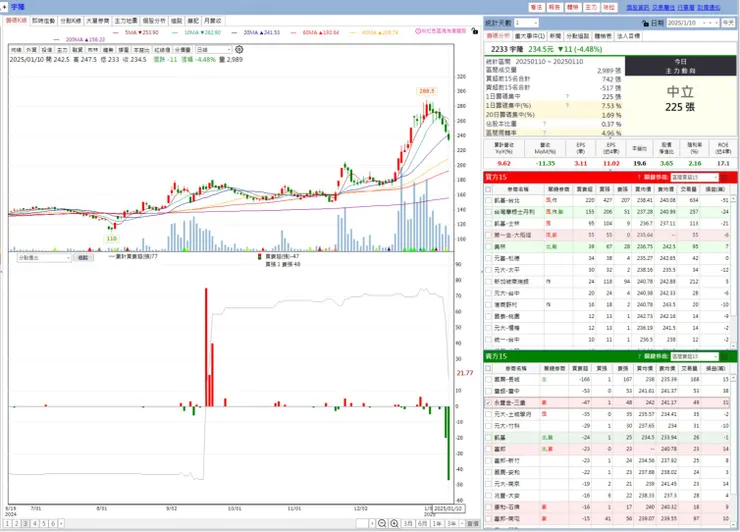Image resolution: width=740 pixels, height=532 pixels.
Task: Sort the buyers table by the 買賣超 column header
Action: click(584, 189)
